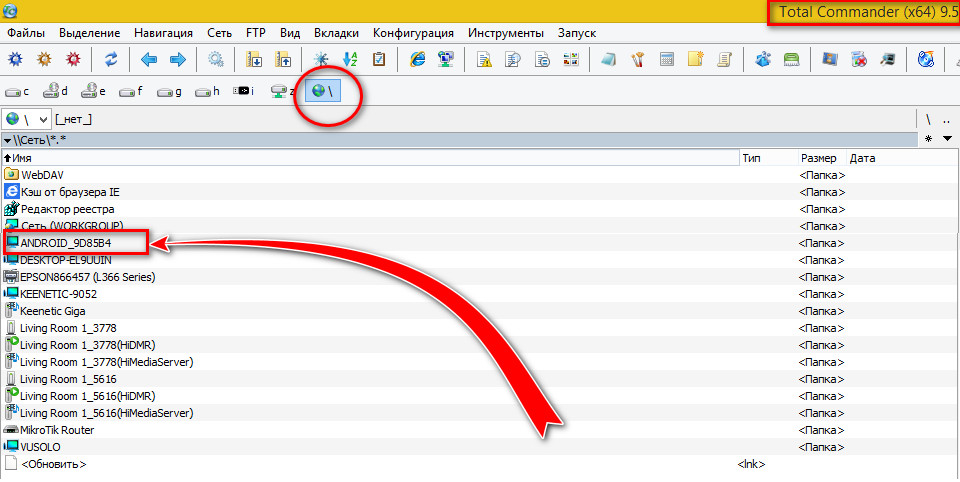Click the orange gear toolbar icon
This screenshot has width=960, height=482.
[44, 59]
